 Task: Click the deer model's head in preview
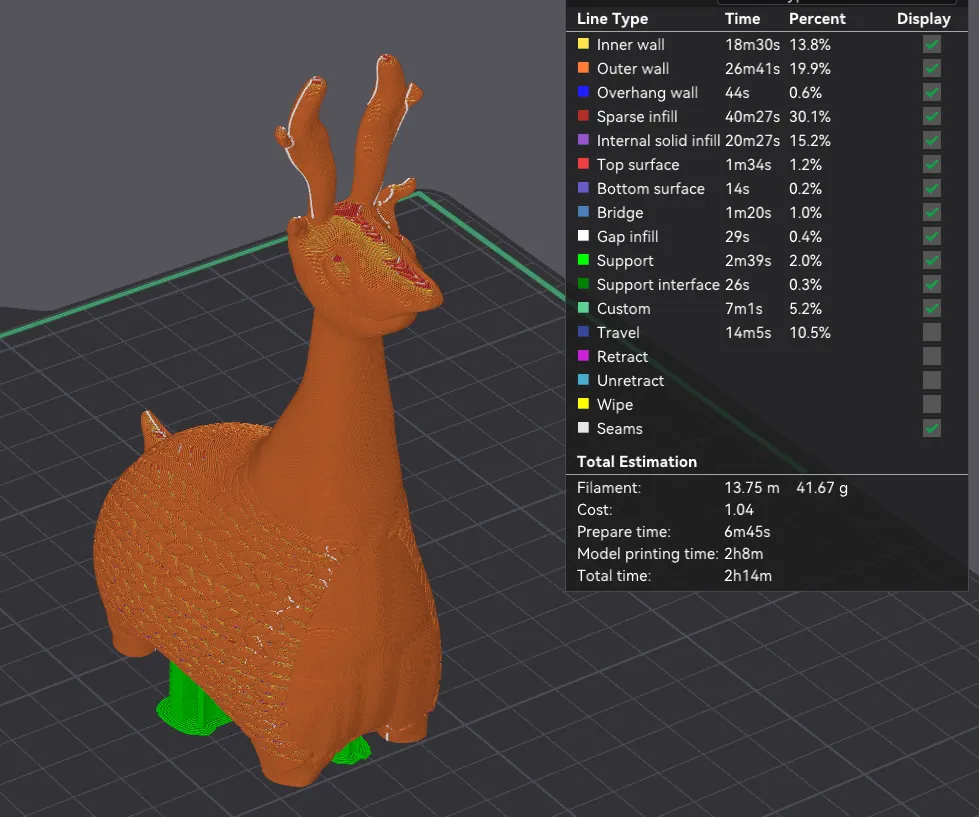tap(370, 250)
